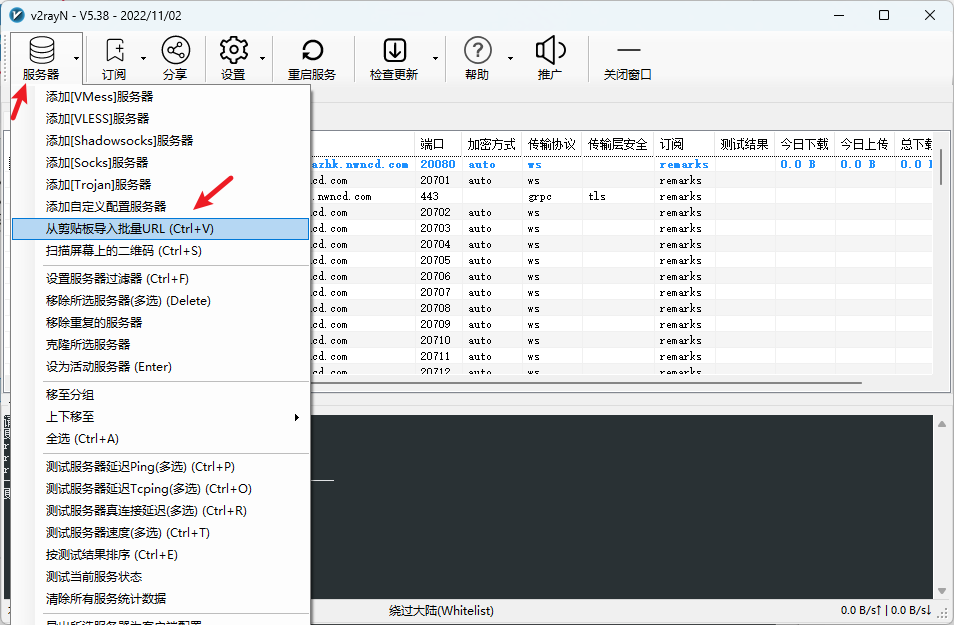Click the 关闭窗口 close window toolbar item
Screen dimensions: 954x625
click(x=628, y=58)
